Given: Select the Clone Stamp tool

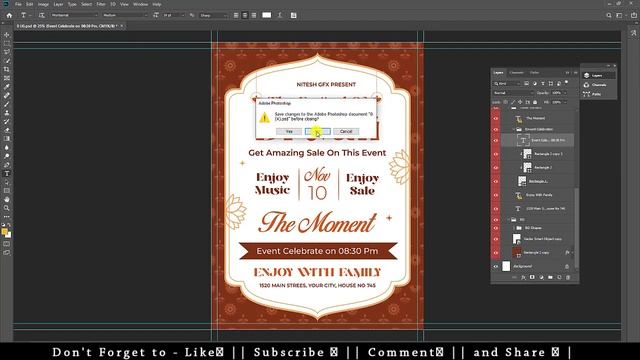Looking at the screenshot, I should (7, 113).
